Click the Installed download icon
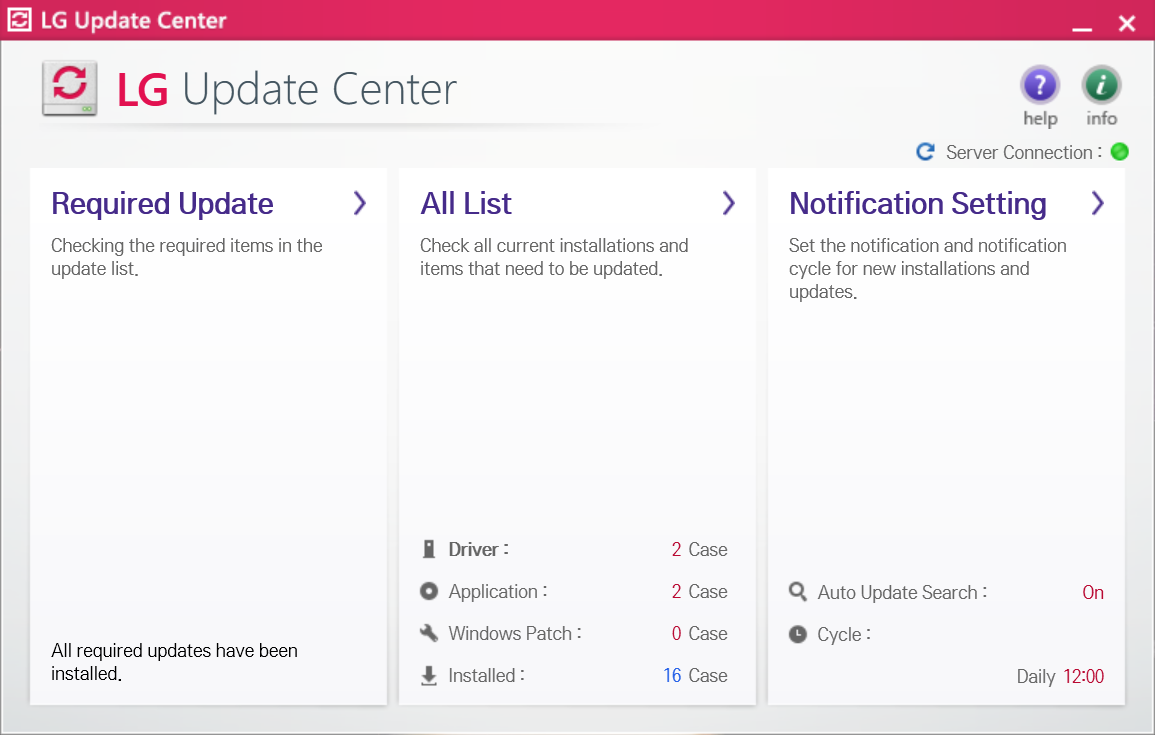1155x735 pixels. point(429,674)
